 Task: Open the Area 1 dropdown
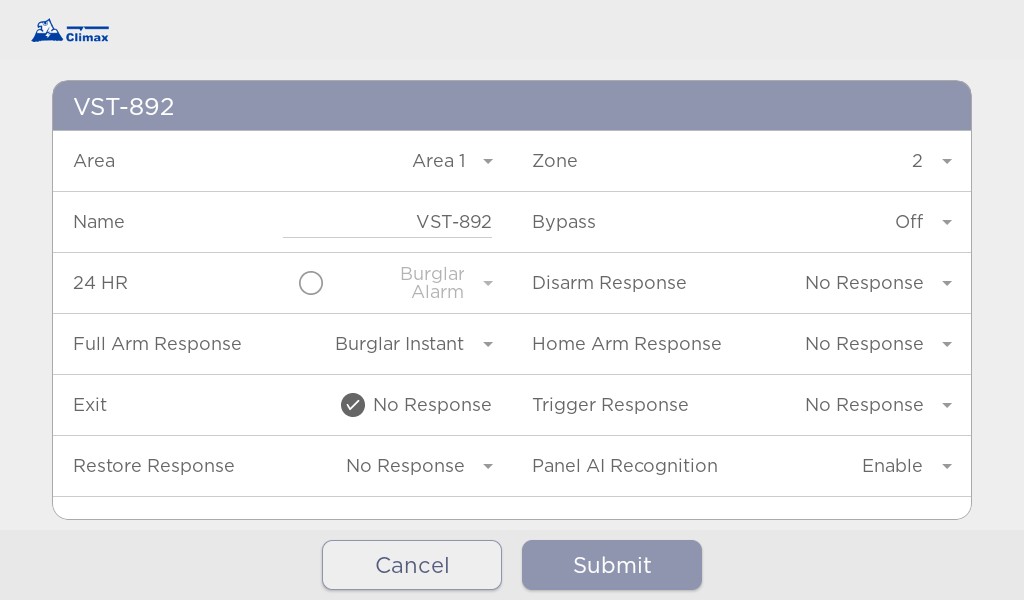tap(452, 161)
